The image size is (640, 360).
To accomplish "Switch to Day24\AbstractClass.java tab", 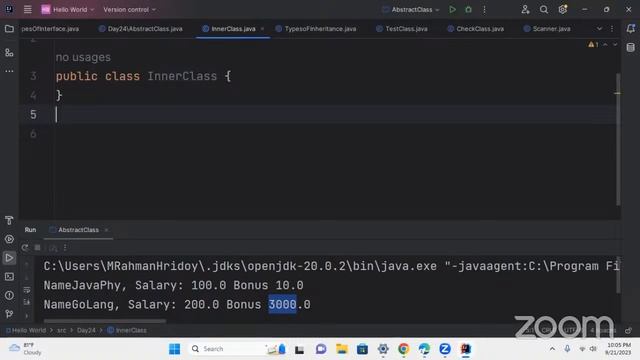I will pos(141,29).
